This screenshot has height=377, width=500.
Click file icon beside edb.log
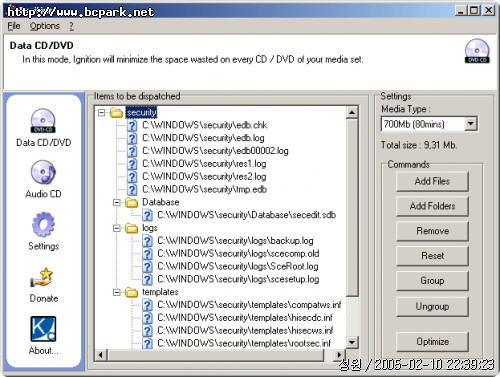(x=132, y=138)
